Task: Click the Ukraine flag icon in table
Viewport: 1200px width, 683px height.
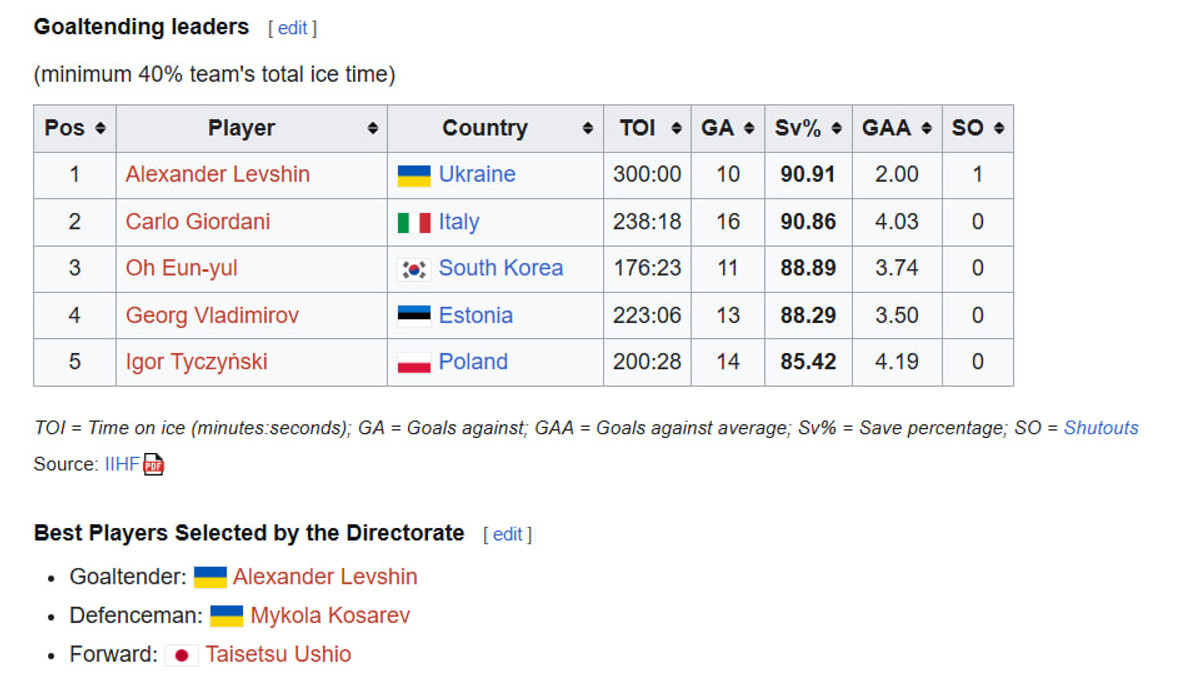Action: 414,175
